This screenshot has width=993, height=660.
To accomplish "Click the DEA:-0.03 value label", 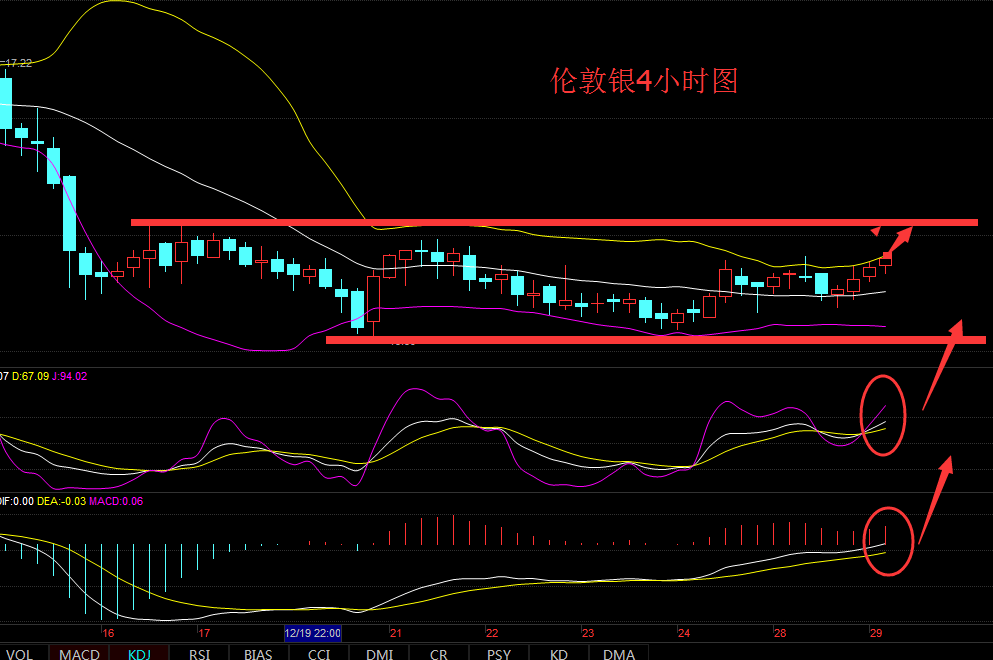I will [61, 501].
